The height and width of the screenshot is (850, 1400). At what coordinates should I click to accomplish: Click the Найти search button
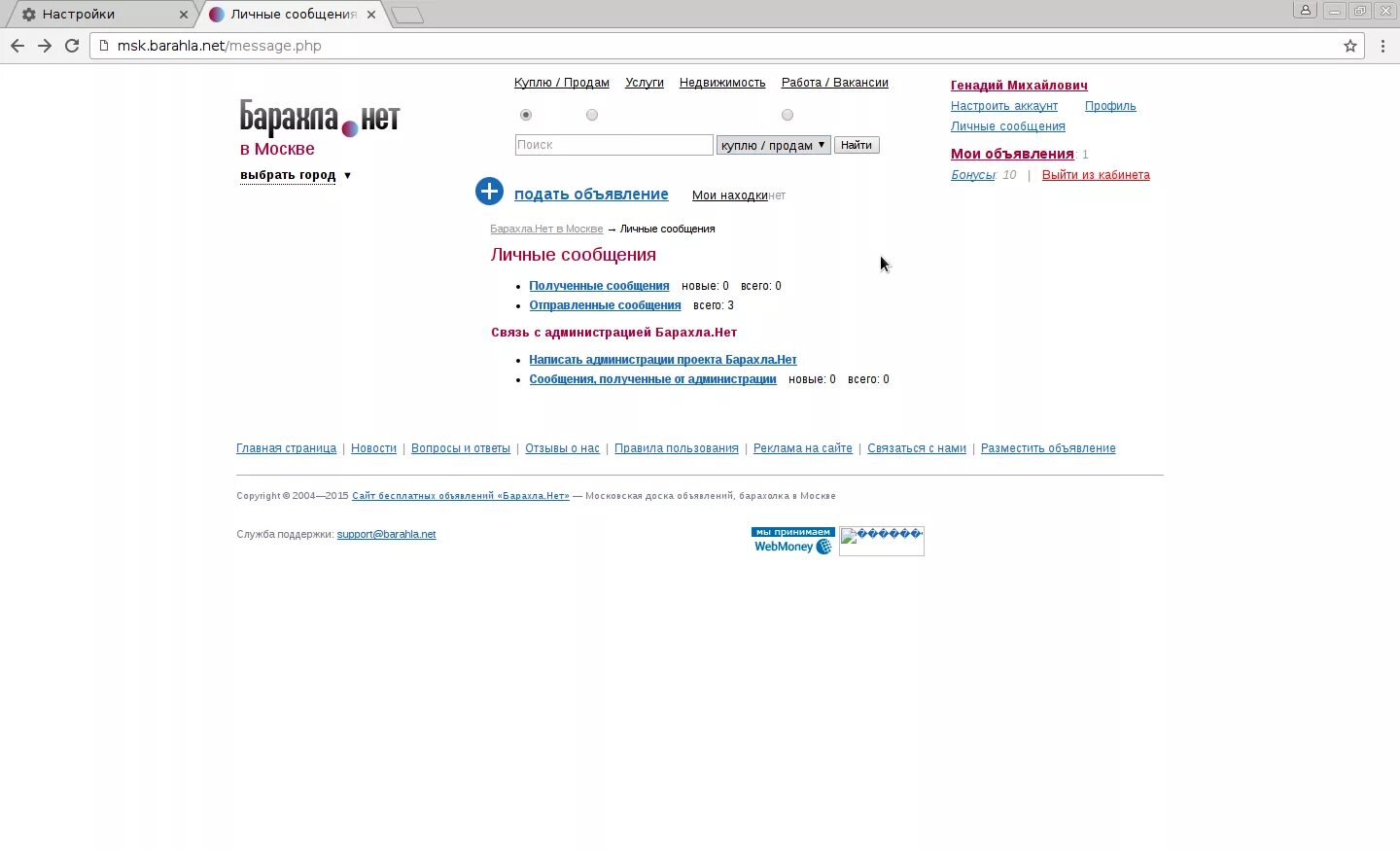tap(857, 145)
